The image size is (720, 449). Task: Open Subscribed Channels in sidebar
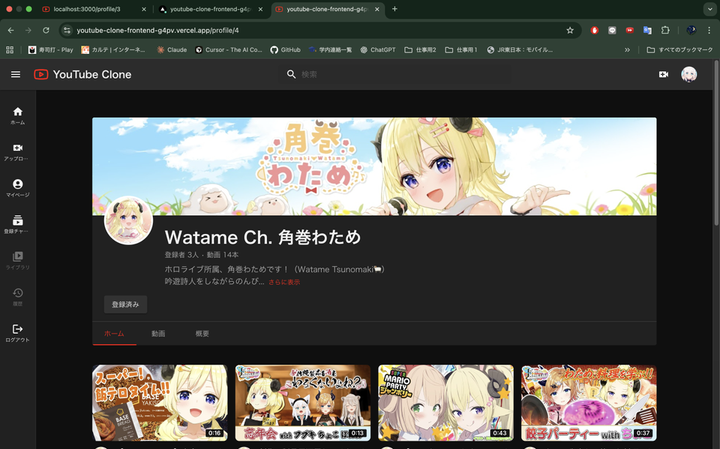pyautogui.click(x=17, y=224)
